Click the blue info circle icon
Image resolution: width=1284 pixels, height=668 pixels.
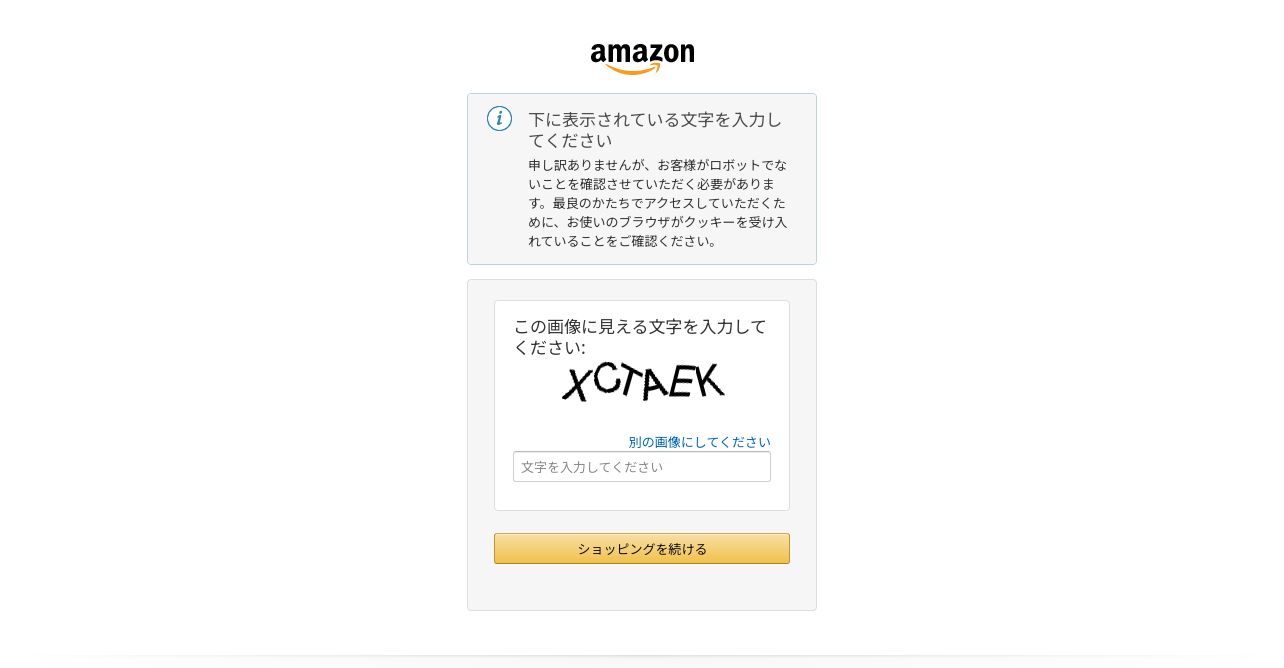[x=499, y=119]
